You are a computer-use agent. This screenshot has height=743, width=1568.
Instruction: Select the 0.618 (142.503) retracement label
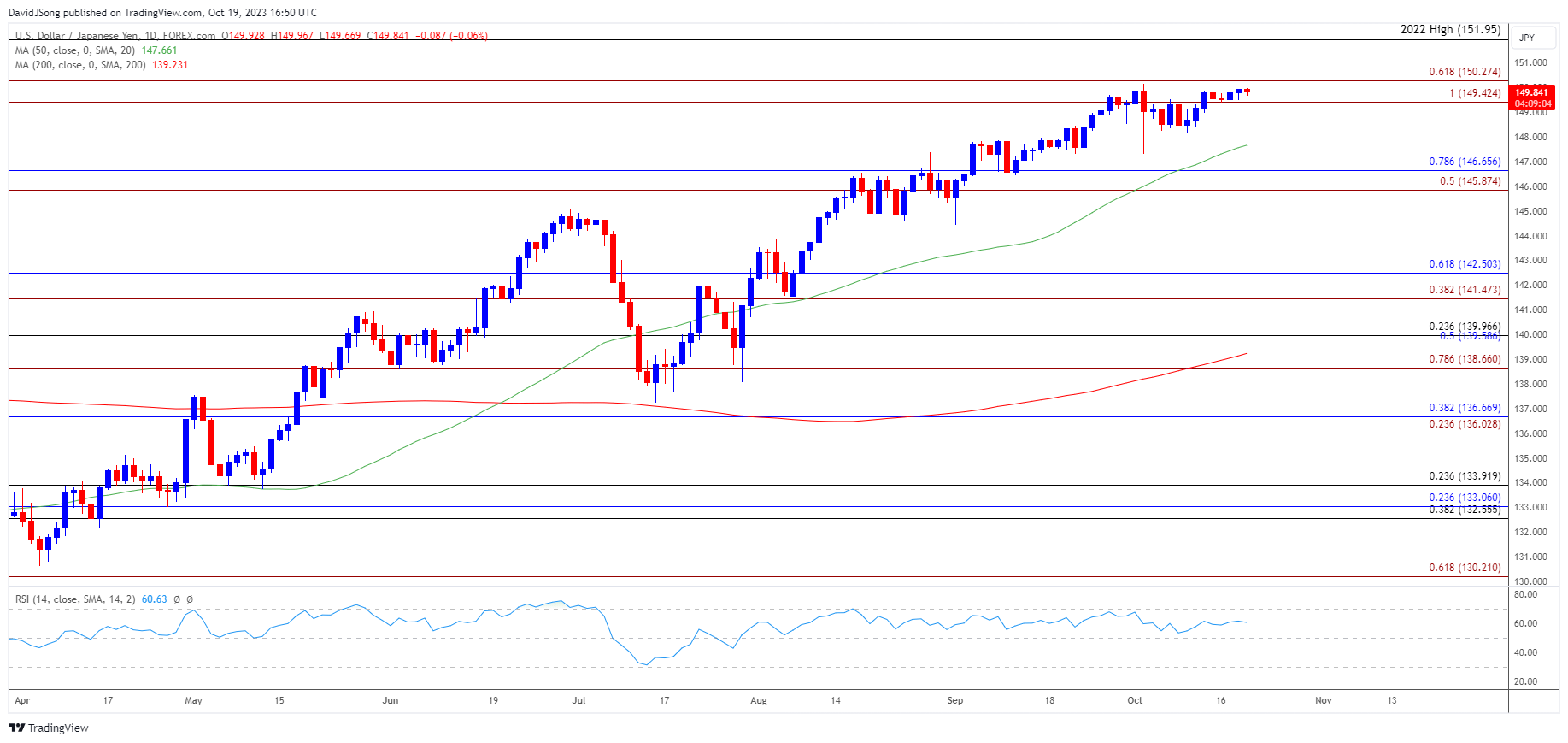point(1465,264)
